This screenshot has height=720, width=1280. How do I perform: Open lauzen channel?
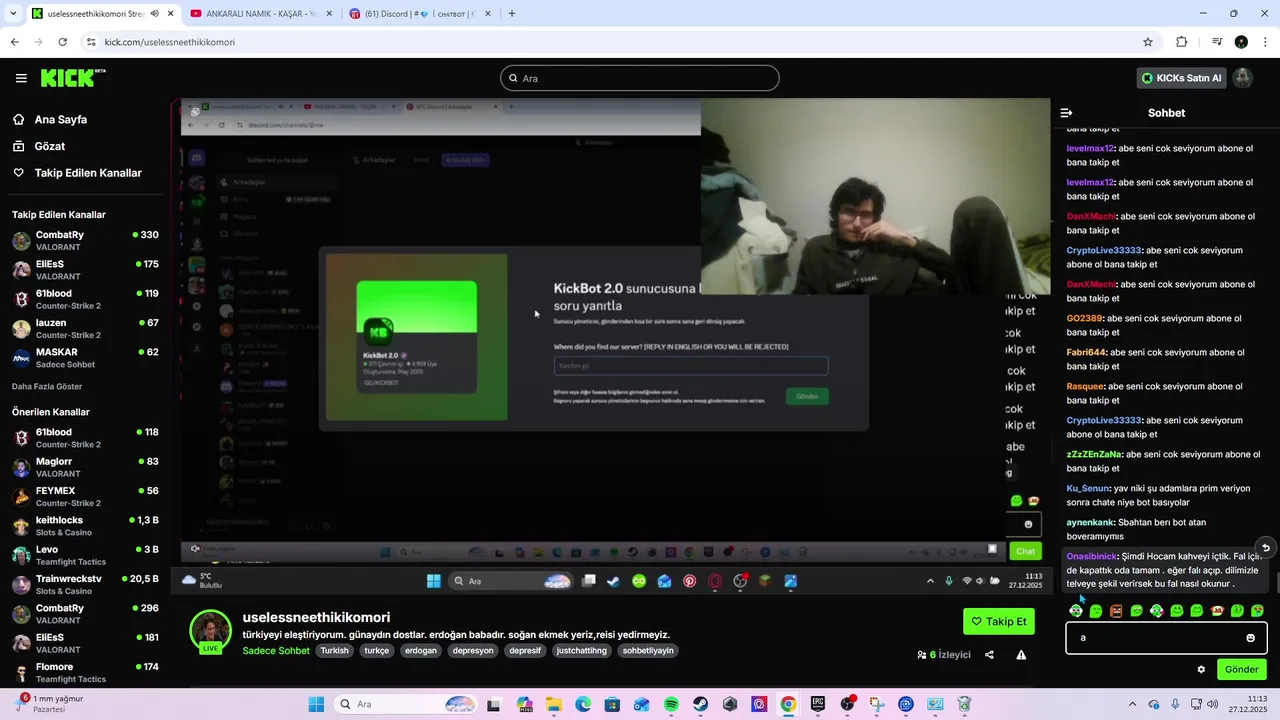pos(84,328)
